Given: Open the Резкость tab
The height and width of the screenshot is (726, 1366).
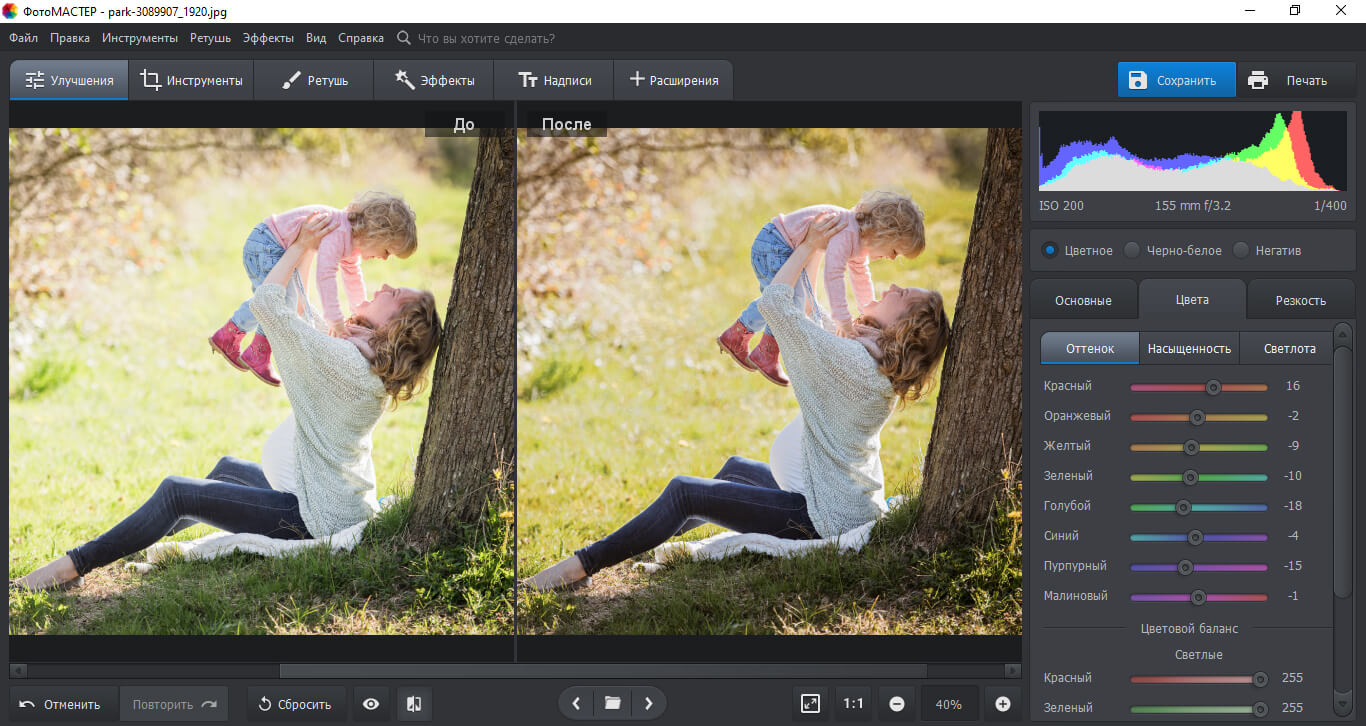Looking at the screenshot, I should 1300,300.
